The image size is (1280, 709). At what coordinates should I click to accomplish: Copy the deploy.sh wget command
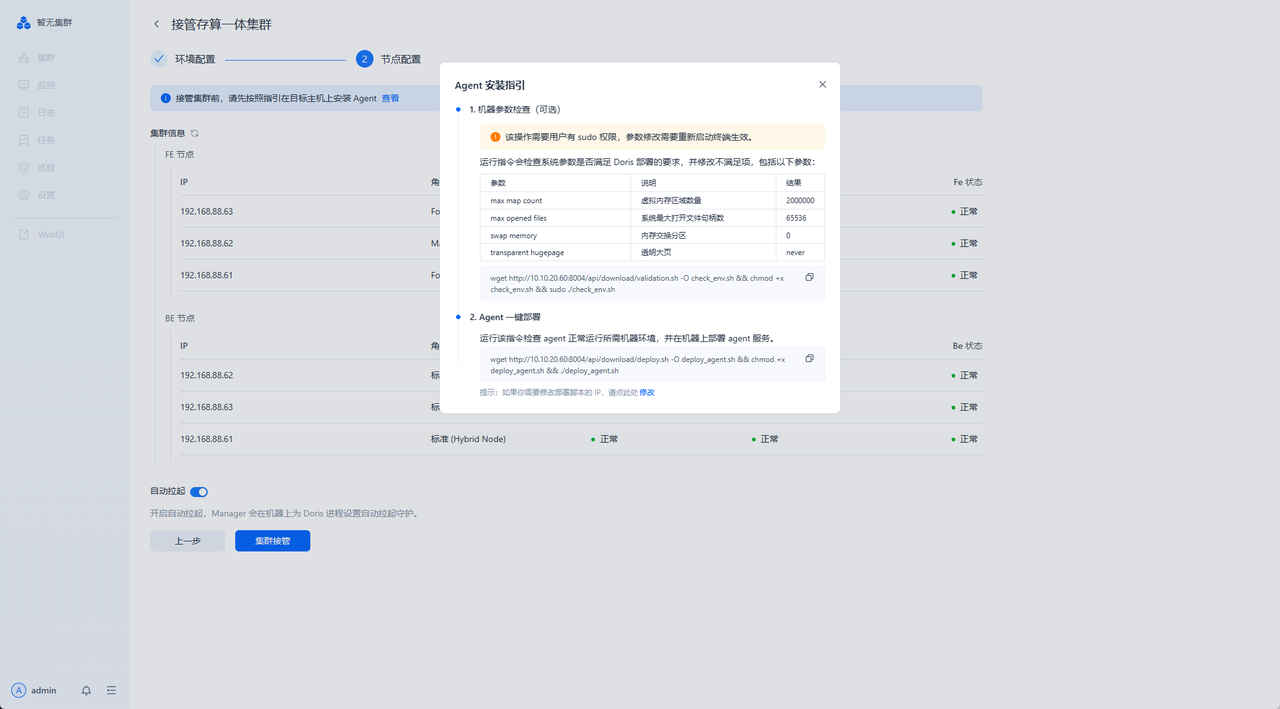click(x=809, y=358)
